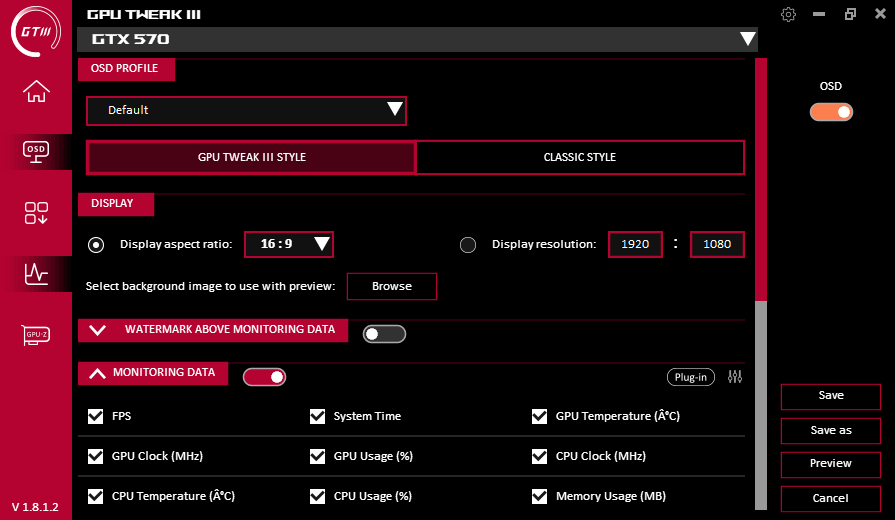
Task: Open the OSD section in sidebar
Action: point(36,151)
